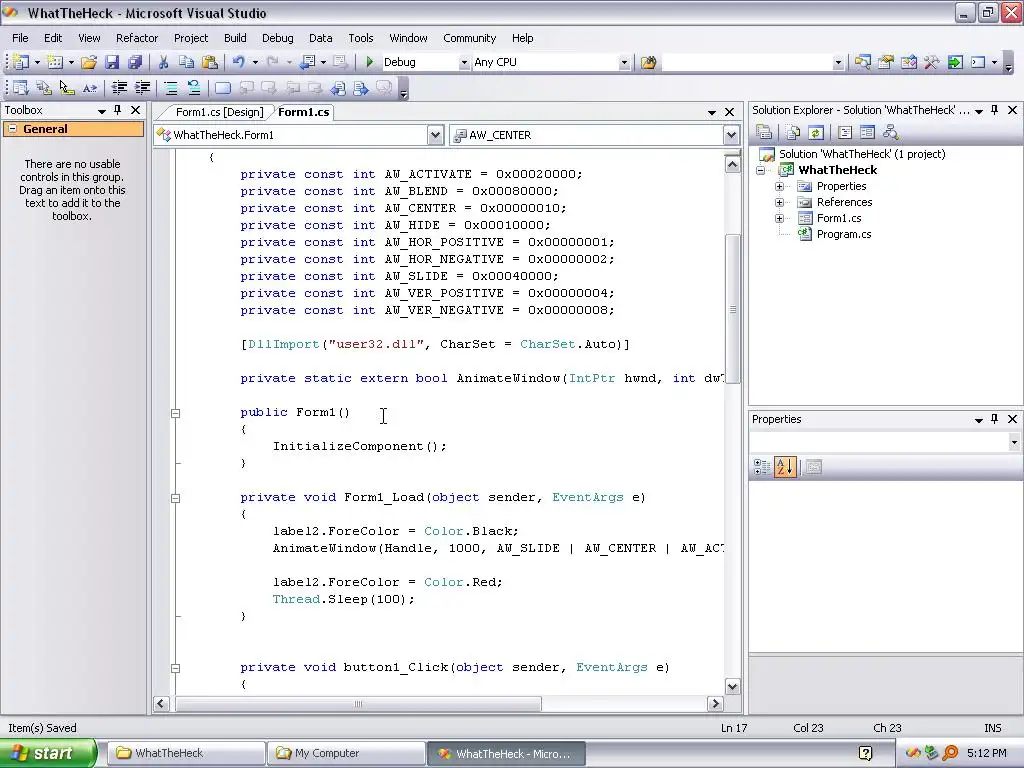Open the Properties object selector dropdown
Image resolution: width=1024 pixels, height=768 pixels.
tap(1014, 442)
